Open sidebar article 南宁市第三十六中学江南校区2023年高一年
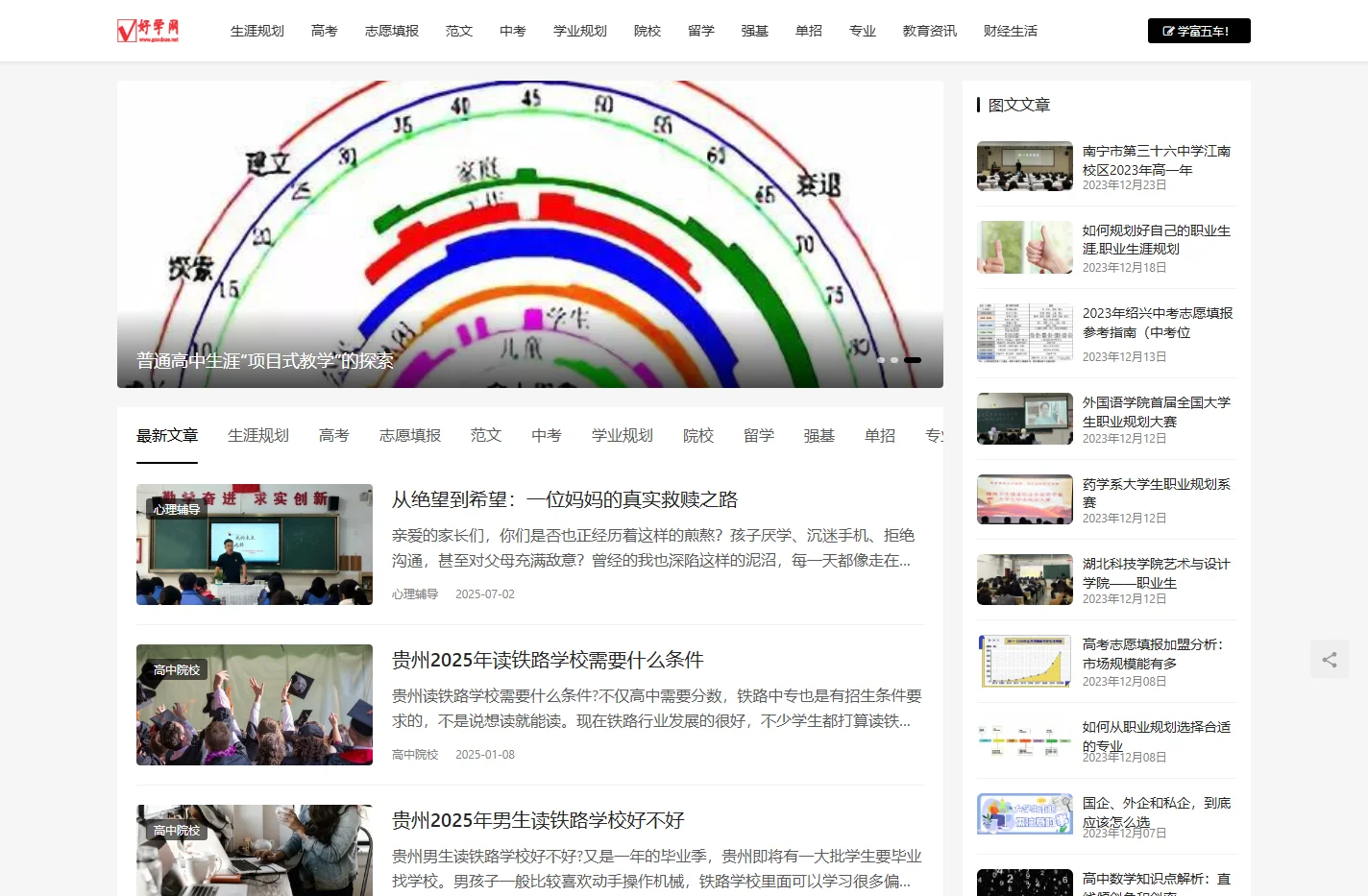The height and width of the screenshot is (896, 1368). pos(1157,160)
